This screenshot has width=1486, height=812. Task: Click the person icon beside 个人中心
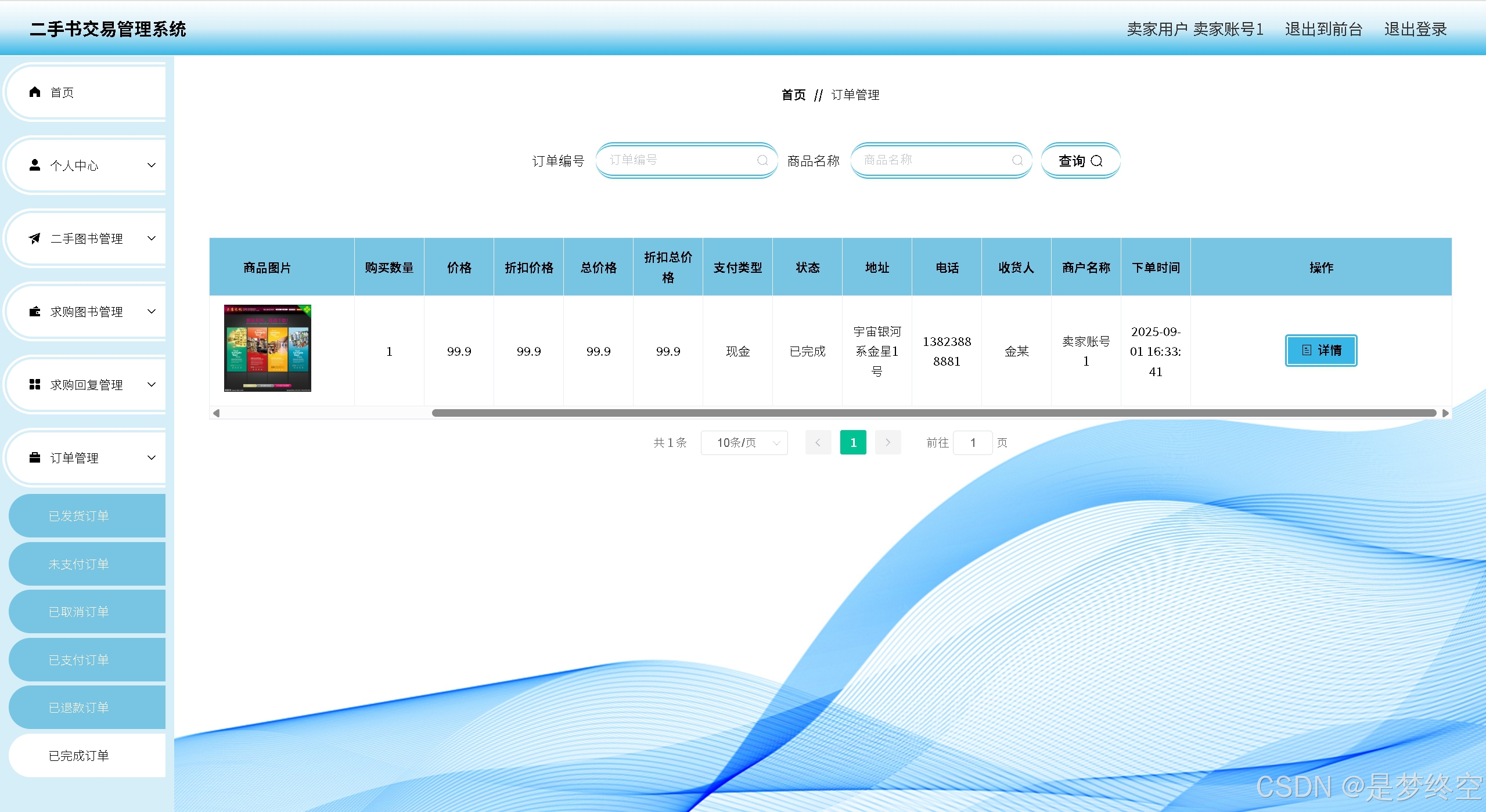[x=35, y=165]
